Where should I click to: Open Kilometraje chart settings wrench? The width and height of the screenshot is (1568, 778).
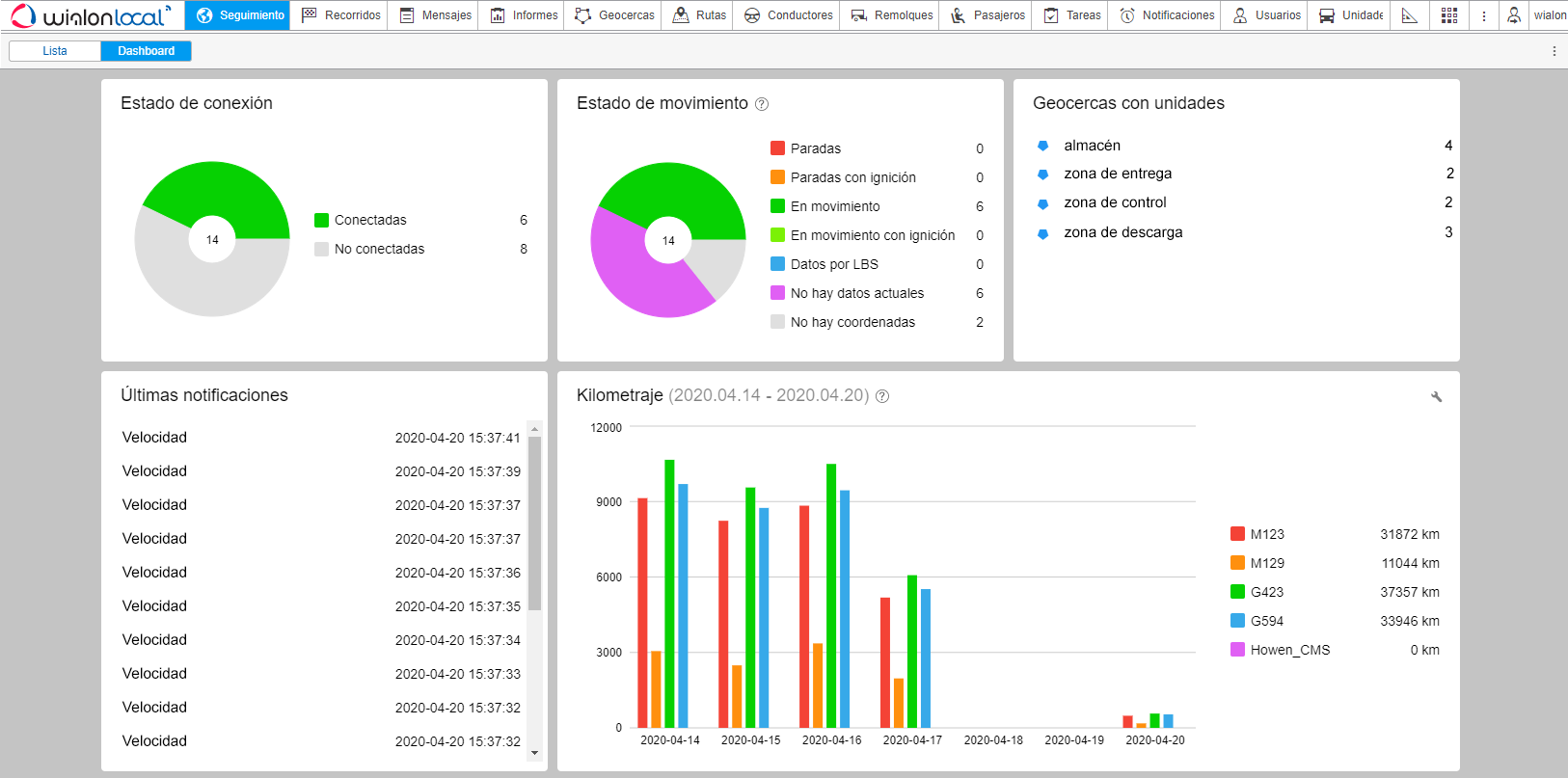tap(1436, 397)
